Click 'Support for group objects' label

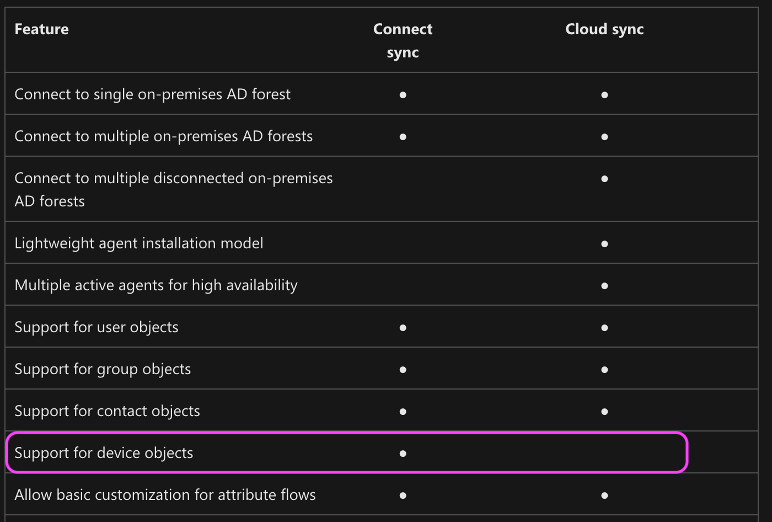coord(102,369)
